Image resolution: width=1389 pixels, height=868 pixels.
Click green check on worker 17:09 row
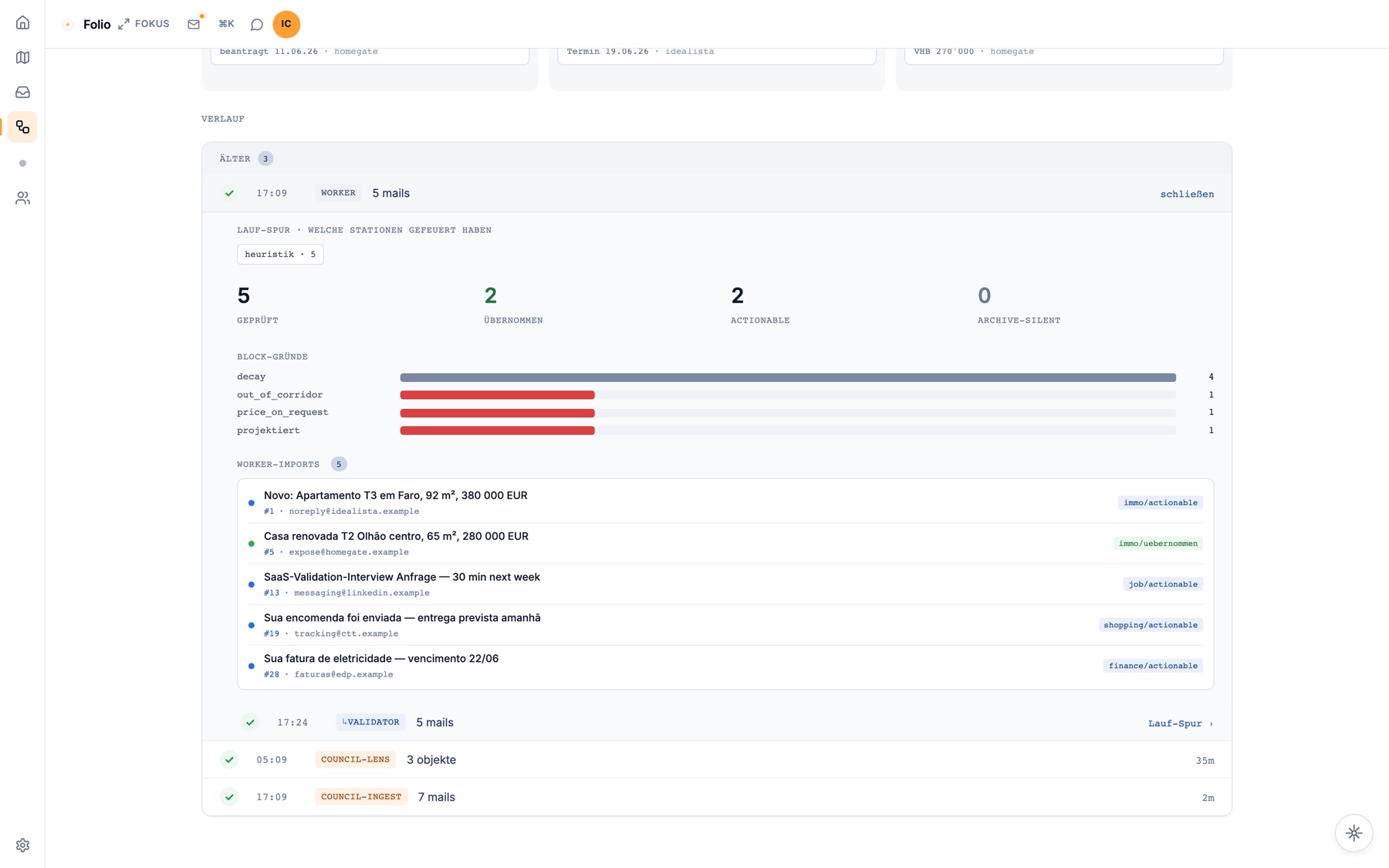229,193
